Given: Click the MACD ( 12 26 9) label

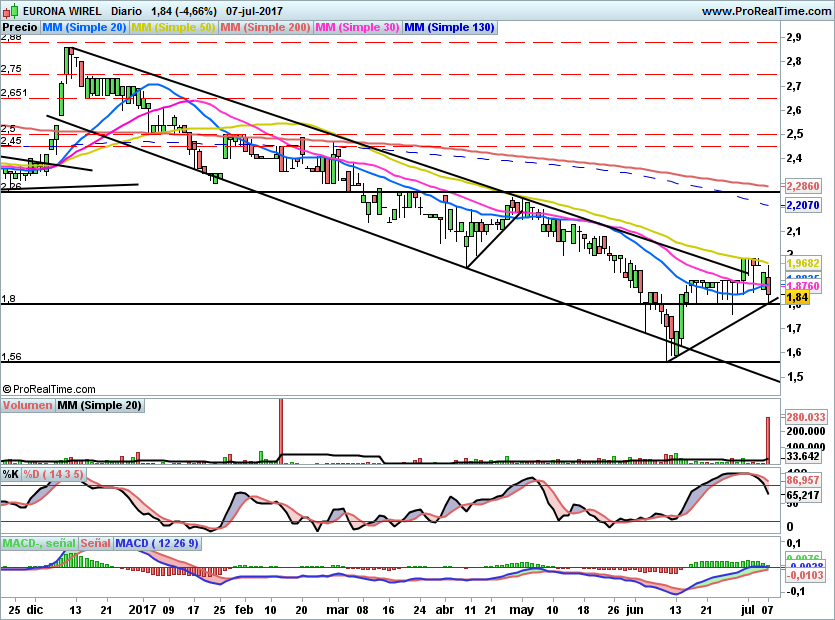Looking at the screenshot, I should coord(157,543).
